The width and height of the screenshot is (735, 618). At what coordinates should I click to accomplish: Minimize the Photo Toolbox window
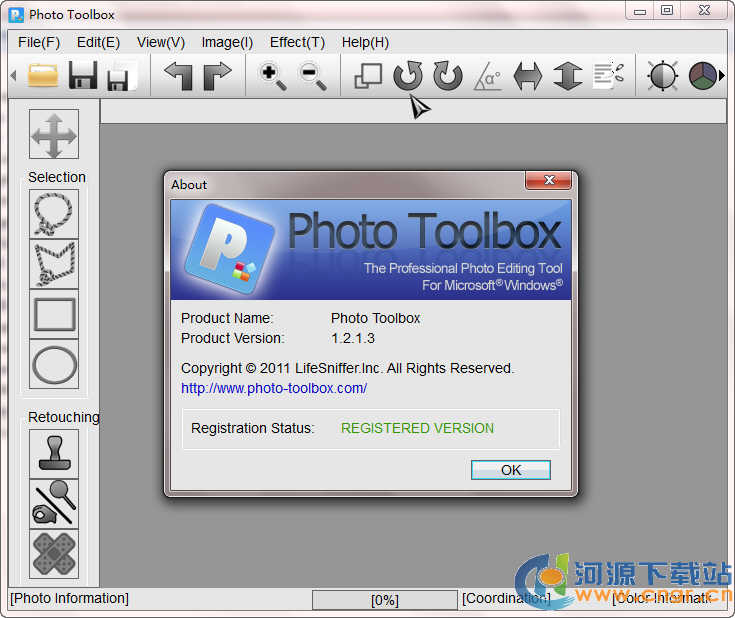[x=640, y=11]
